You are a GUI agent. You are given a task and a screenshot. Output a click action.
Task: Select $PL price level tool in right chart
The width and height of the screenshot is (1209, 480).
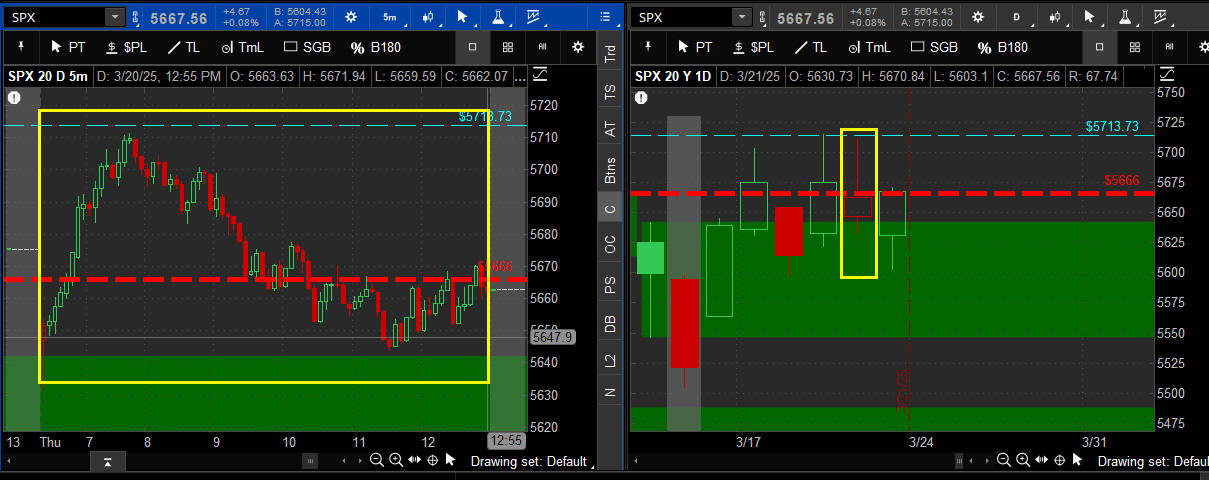[x=752, y=47]
